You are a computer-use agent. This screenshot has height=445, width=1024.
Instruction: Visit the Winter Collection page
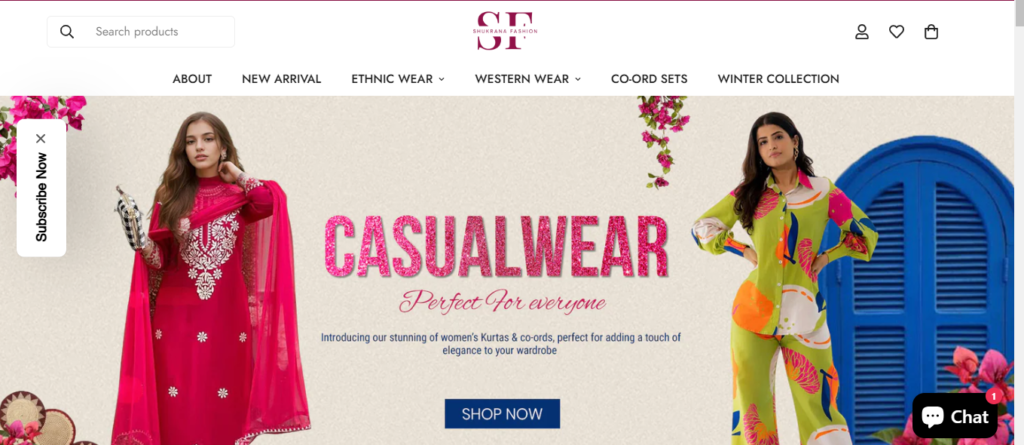click(778, 78)
